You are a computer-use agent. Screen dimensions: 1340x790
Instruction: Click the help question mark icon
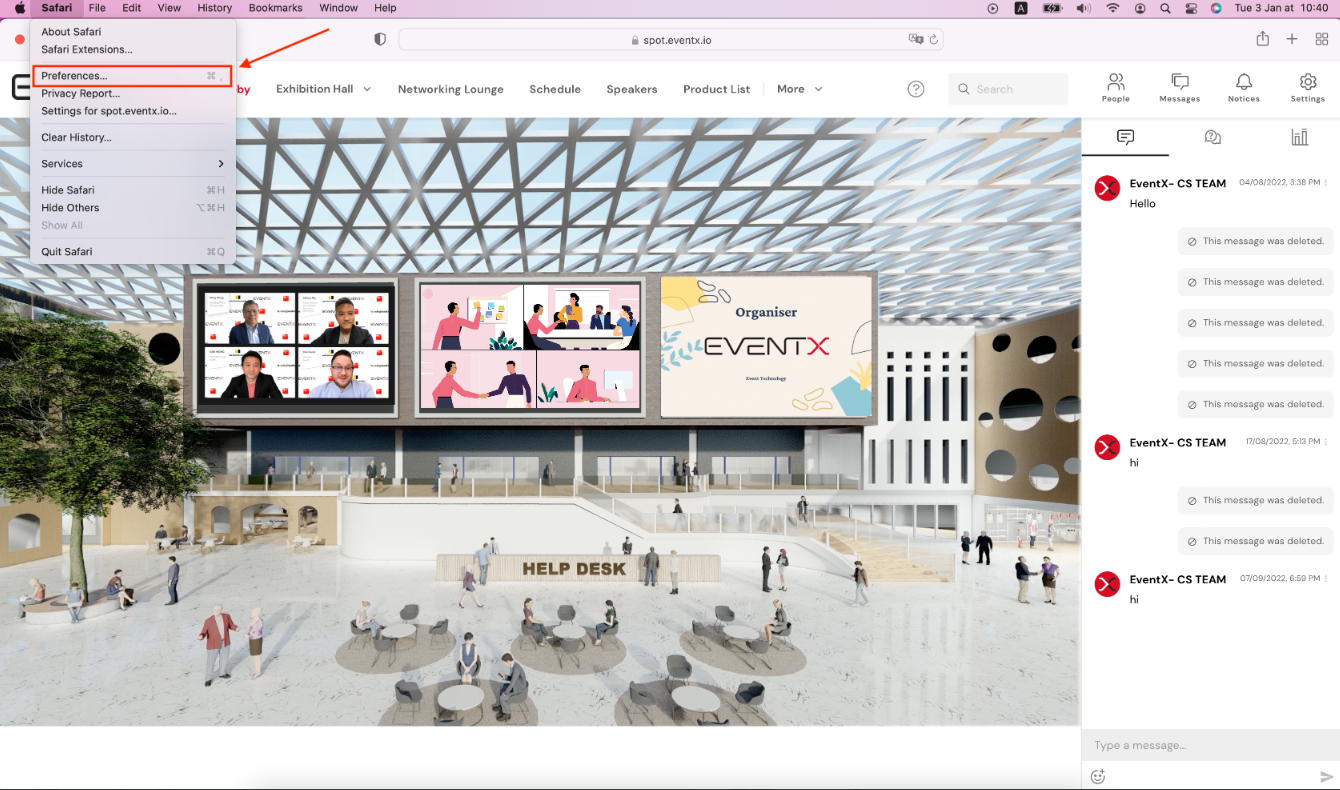pos(916,89)
